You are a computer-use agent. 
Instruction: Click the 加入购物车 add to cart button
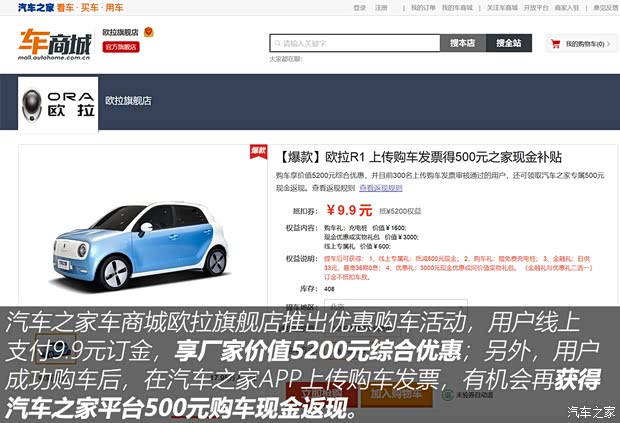(x=396, y=393)
